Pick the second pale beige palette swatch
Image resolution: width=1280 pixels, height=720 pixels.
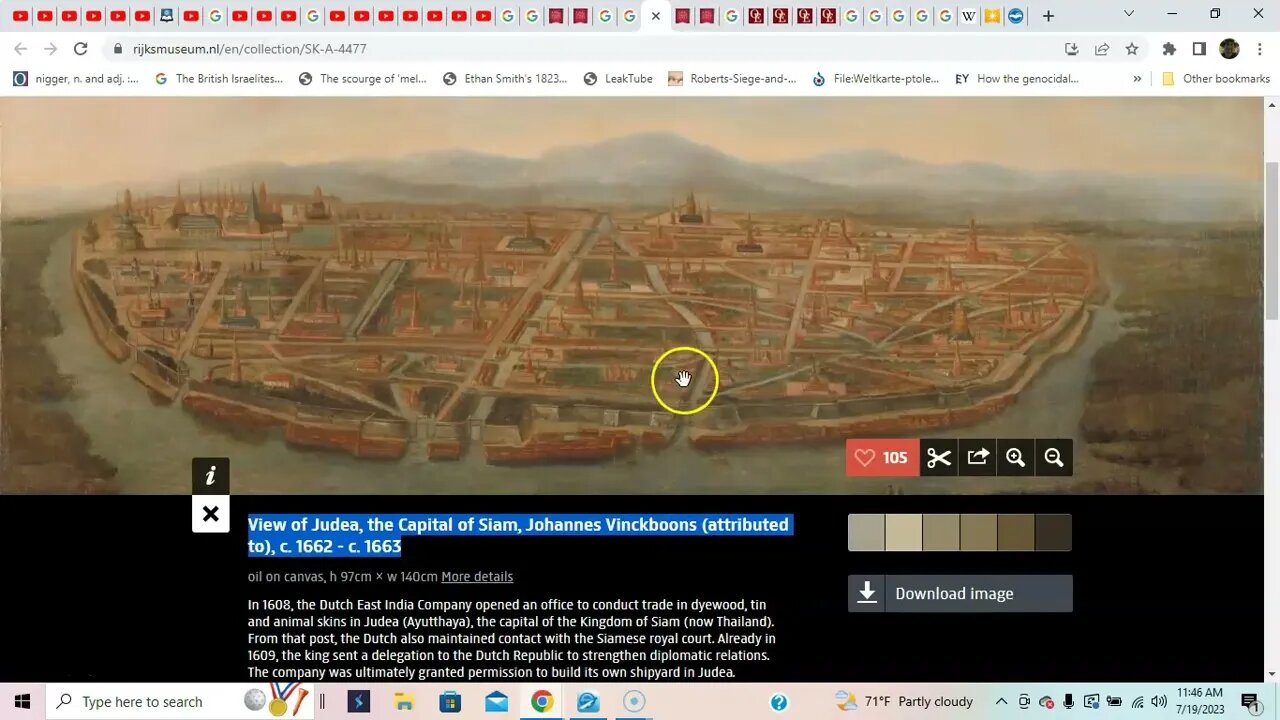pos(904,533)
